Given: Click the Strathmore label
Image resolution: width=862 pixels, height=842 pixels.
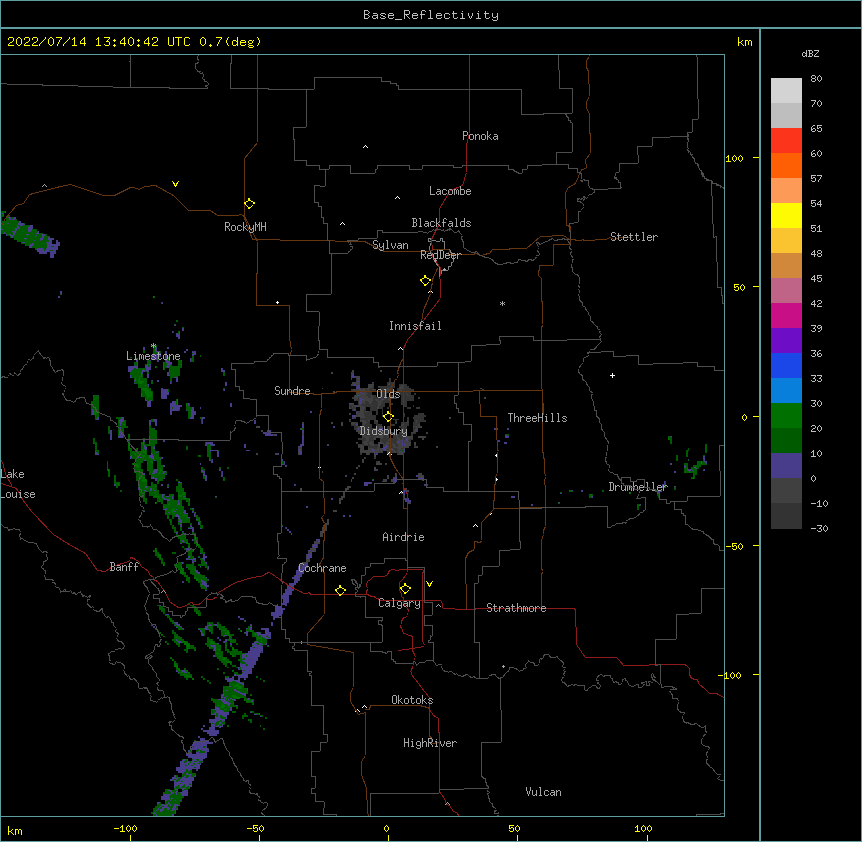Looking at the screenshot, I should (516, 608).
